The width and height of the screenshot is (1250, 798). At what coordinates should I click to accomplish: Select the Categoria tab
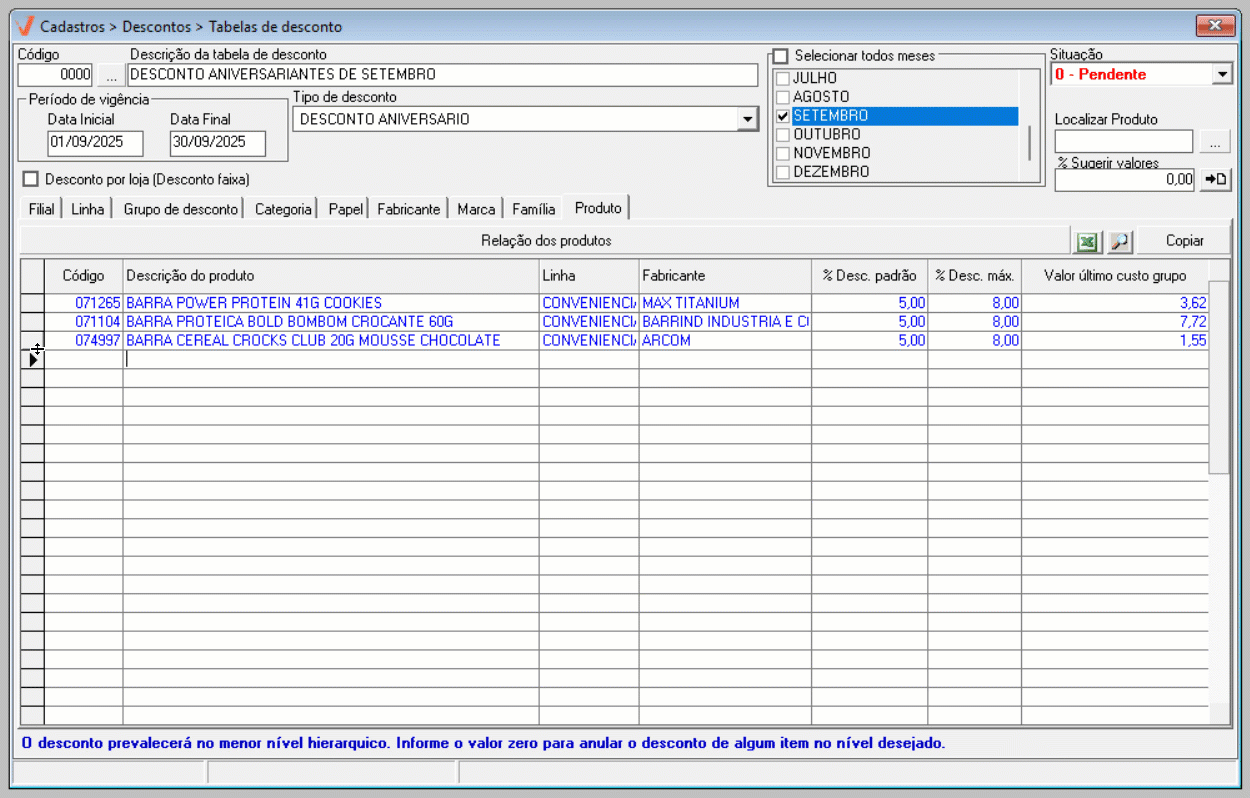[283, 209]
